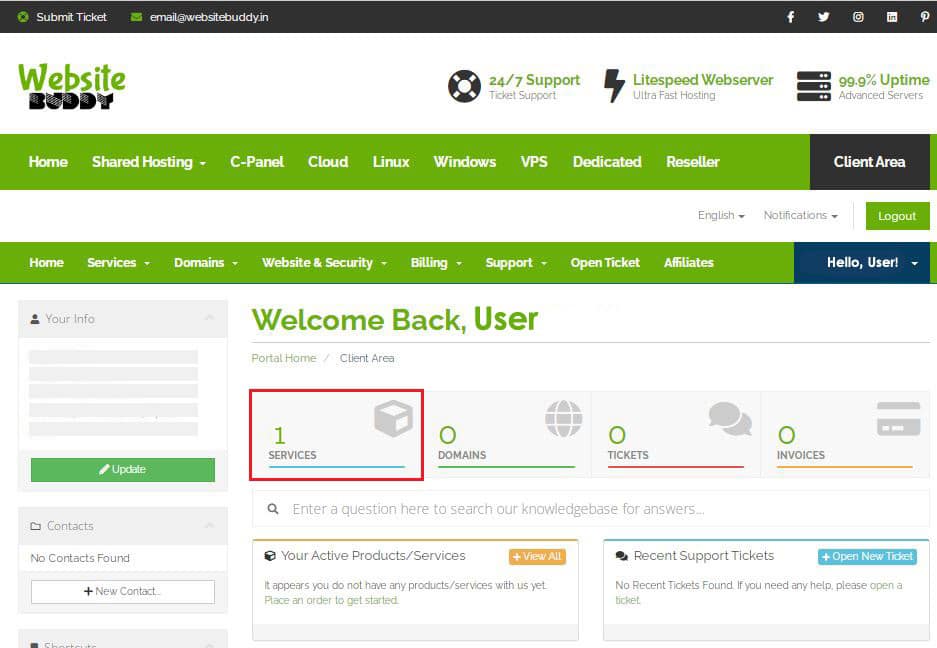
Task: Collapse the Contacts panel chevron
Action: coord(209,525)
